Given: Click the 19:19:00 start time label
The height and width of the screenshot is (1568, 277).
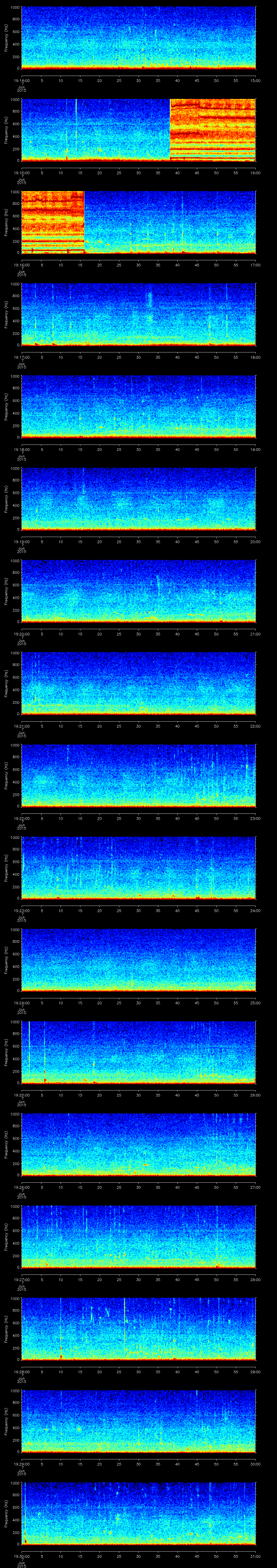Looking at the screenshot, I should (x=21, y=542).
